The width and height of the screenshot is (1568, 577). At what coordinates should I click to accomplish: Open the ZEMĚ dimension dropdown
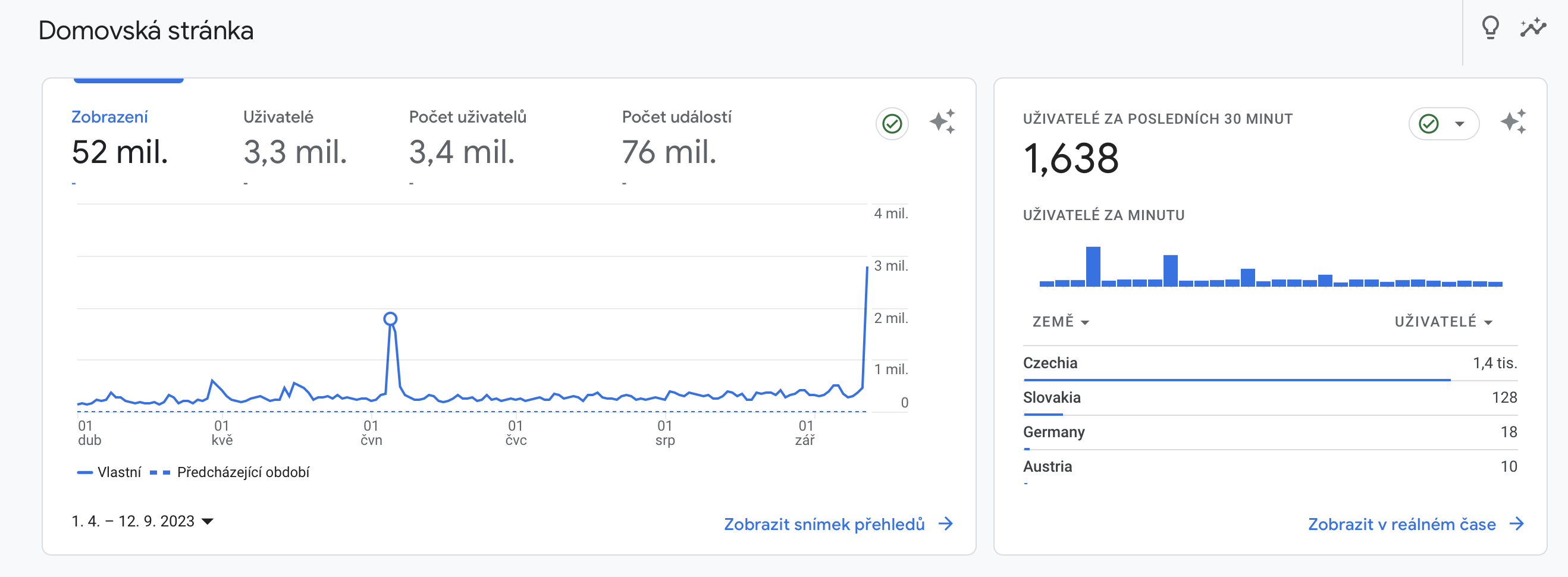pos(1061,322)
